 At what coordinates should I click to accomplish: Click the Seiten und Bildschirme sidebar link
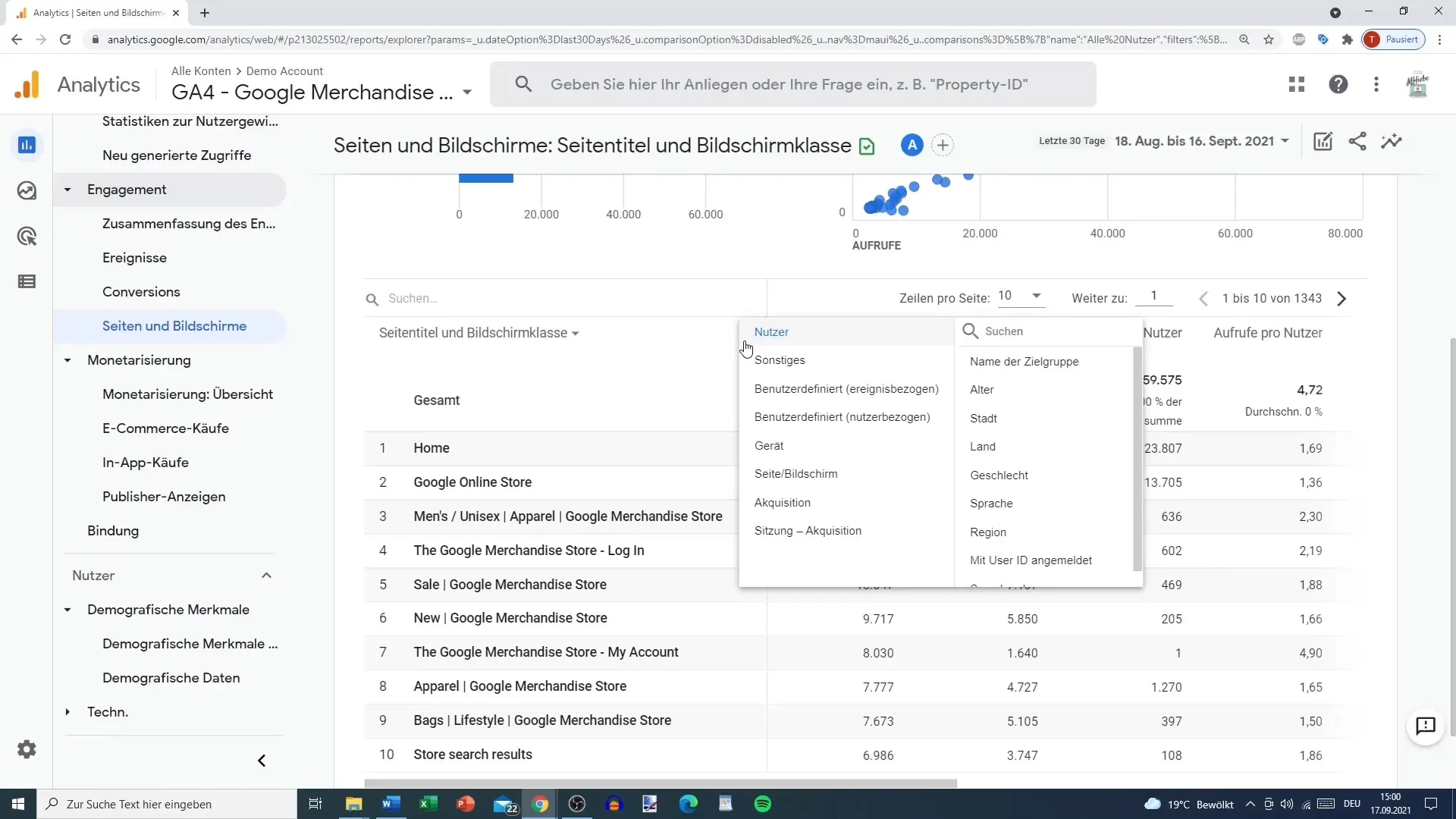pos(174,326)
